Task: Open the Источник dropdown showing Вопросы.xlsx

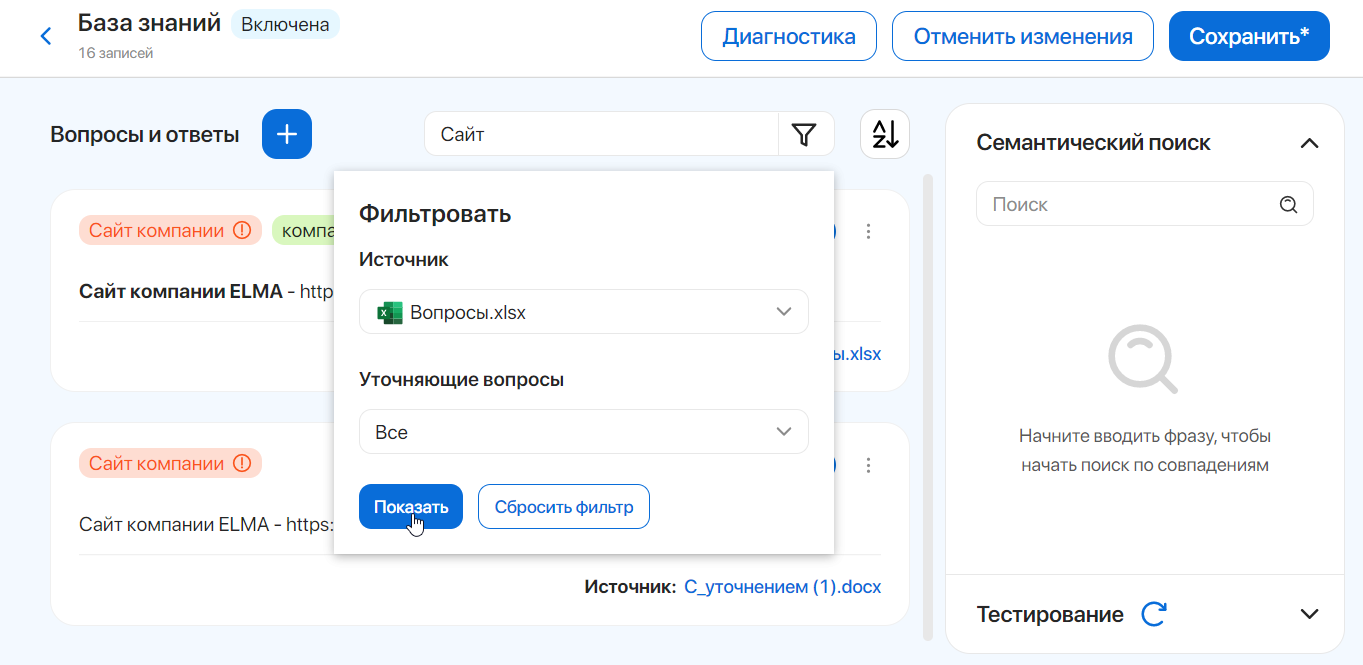Action: 583,311
